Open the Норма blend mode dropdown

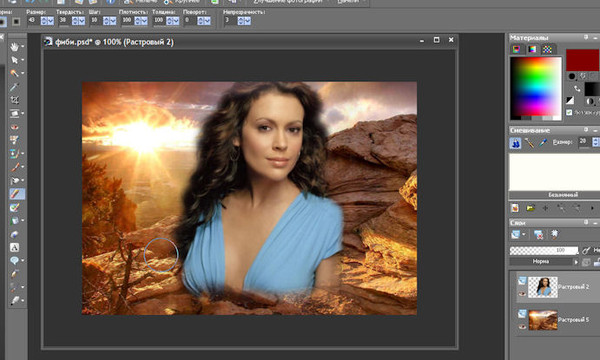(545, 262)
